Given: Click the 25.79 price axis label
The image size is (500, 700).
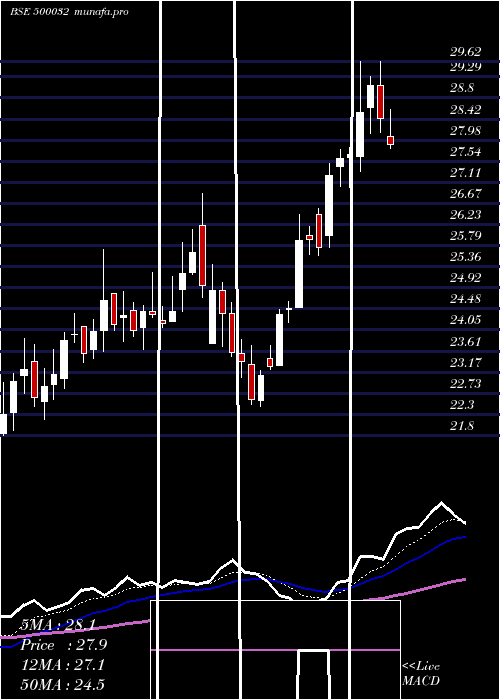Looking at the screenshot, I should point(465,235).
